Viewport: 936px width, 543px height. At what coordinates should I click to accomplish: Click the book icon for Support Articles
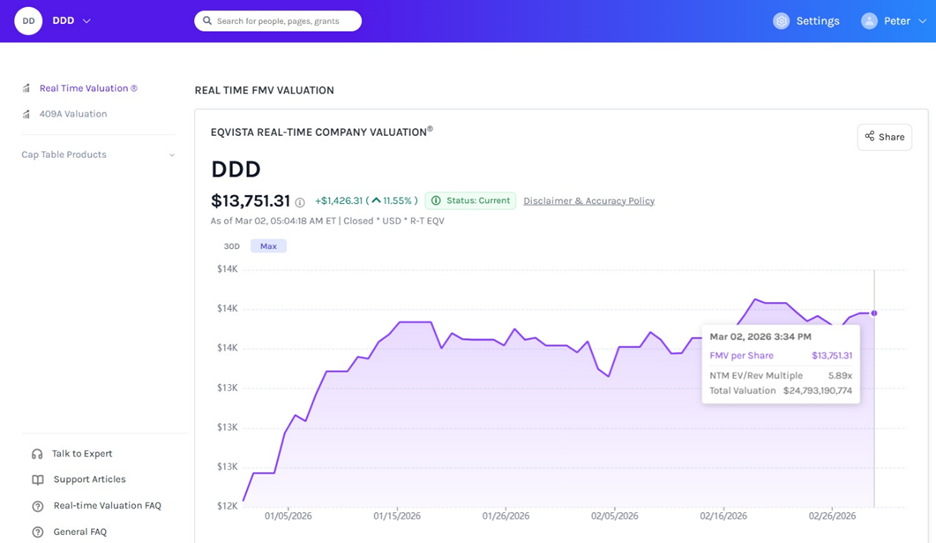point(37,480)
